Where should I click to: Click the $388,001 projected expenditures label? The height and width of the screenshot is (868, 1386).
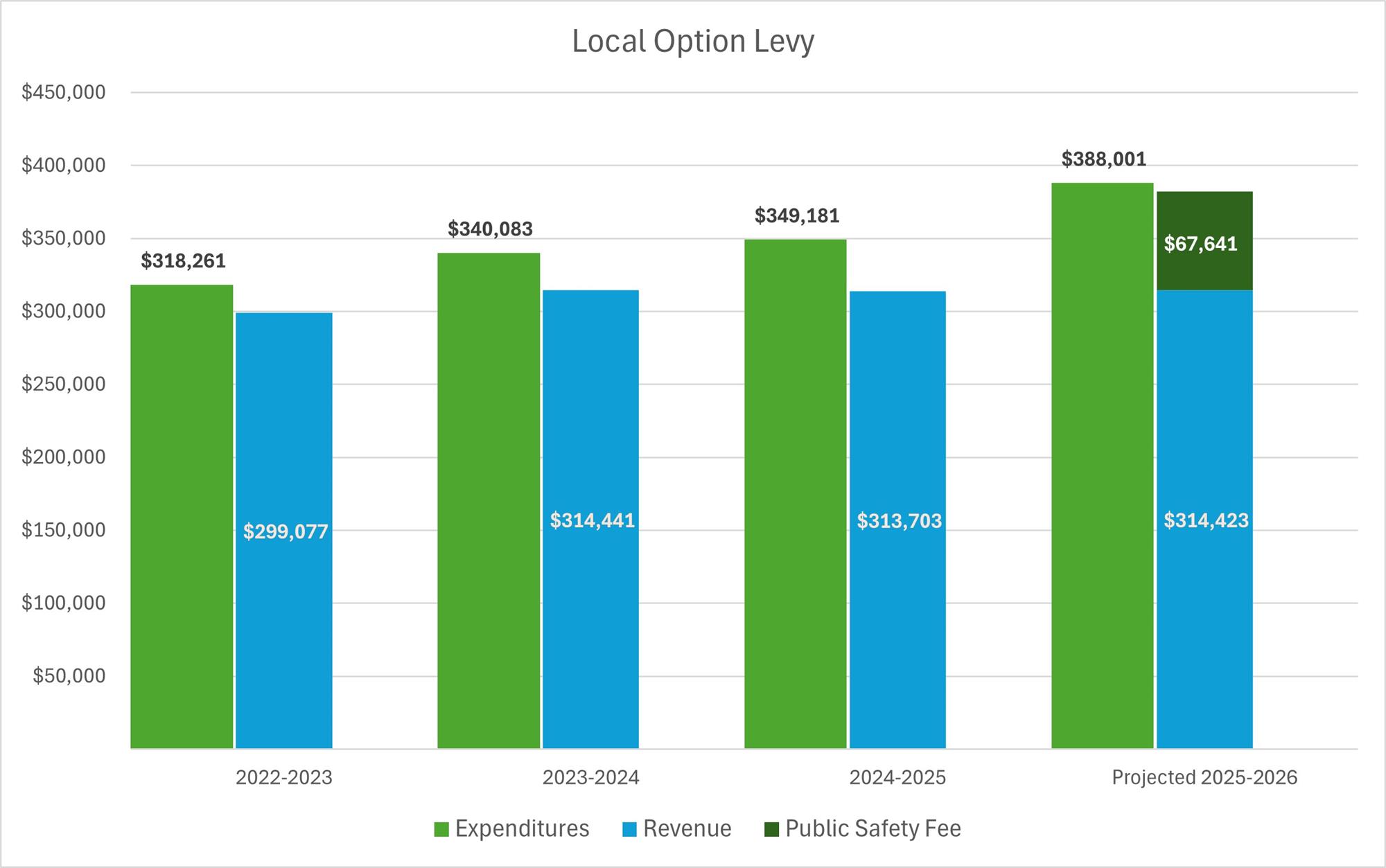pos(1104,159)
